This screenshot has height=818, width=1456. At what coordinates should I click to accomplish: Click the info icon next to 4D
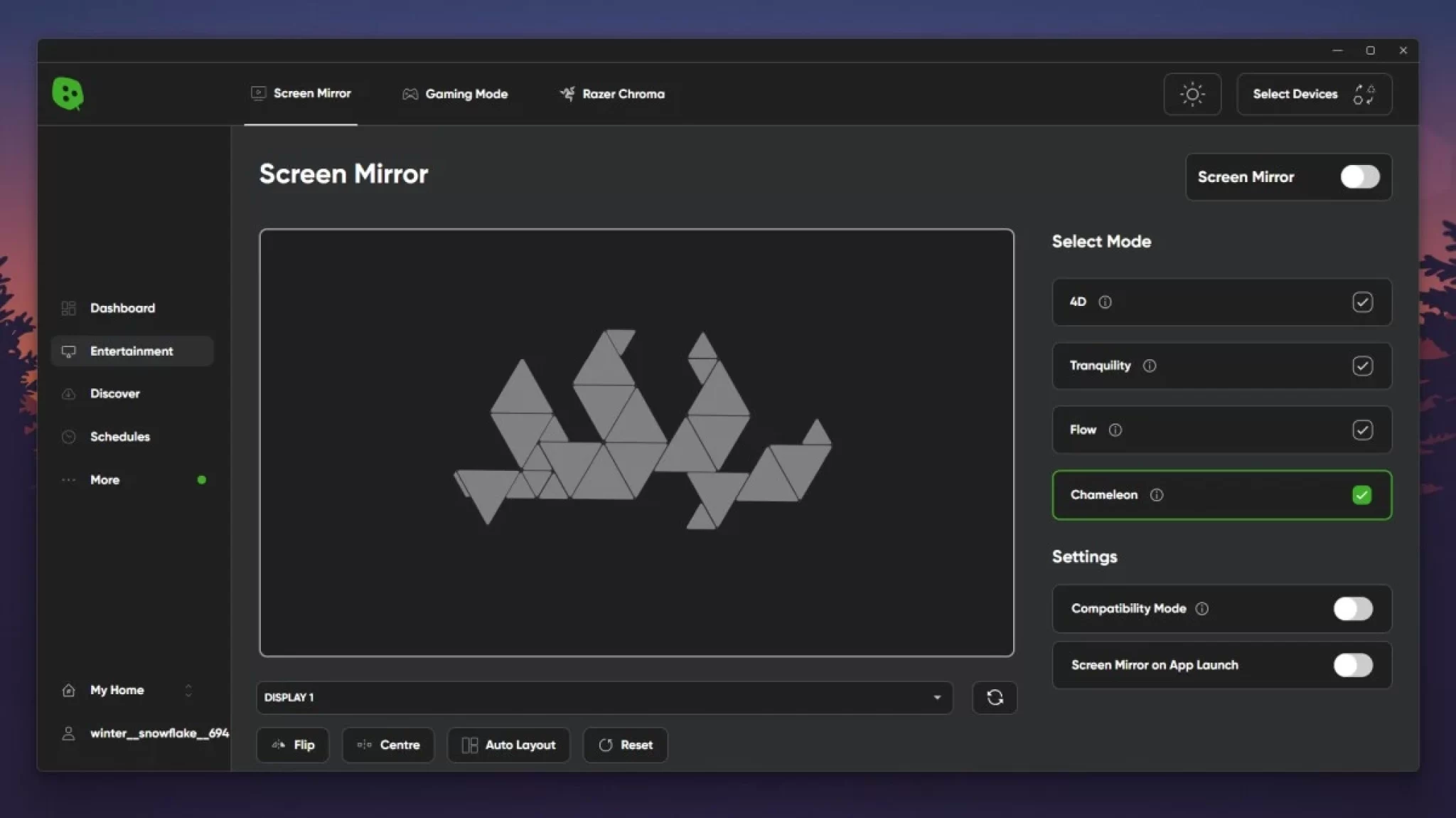tap(1105, 302)
